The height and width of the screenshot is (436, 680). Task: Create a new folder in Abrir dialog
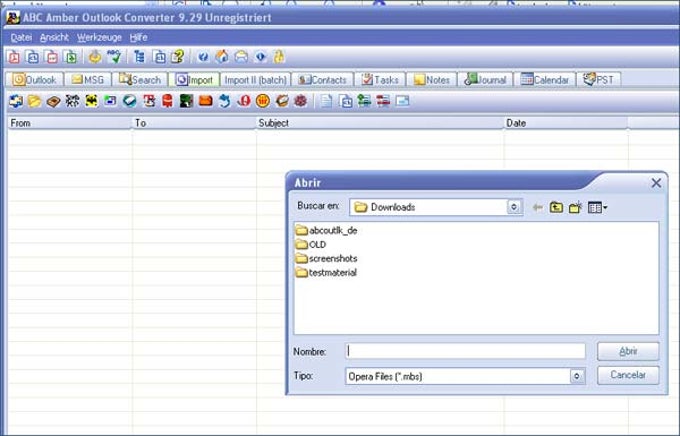pyautogui.click(x=575, y=207)
